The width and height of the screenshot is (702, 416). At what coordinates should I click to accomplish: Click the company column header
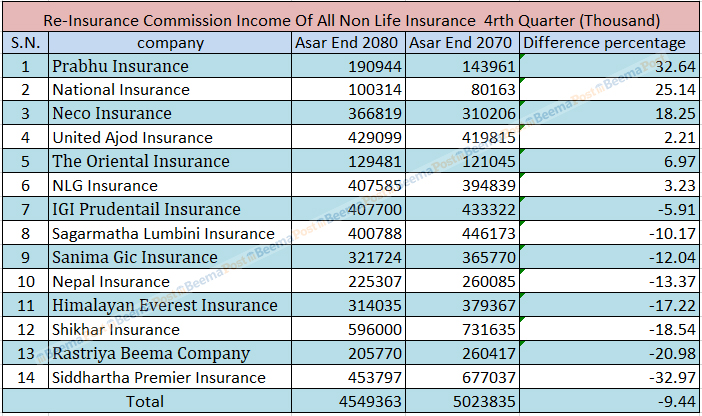(170, 43)
